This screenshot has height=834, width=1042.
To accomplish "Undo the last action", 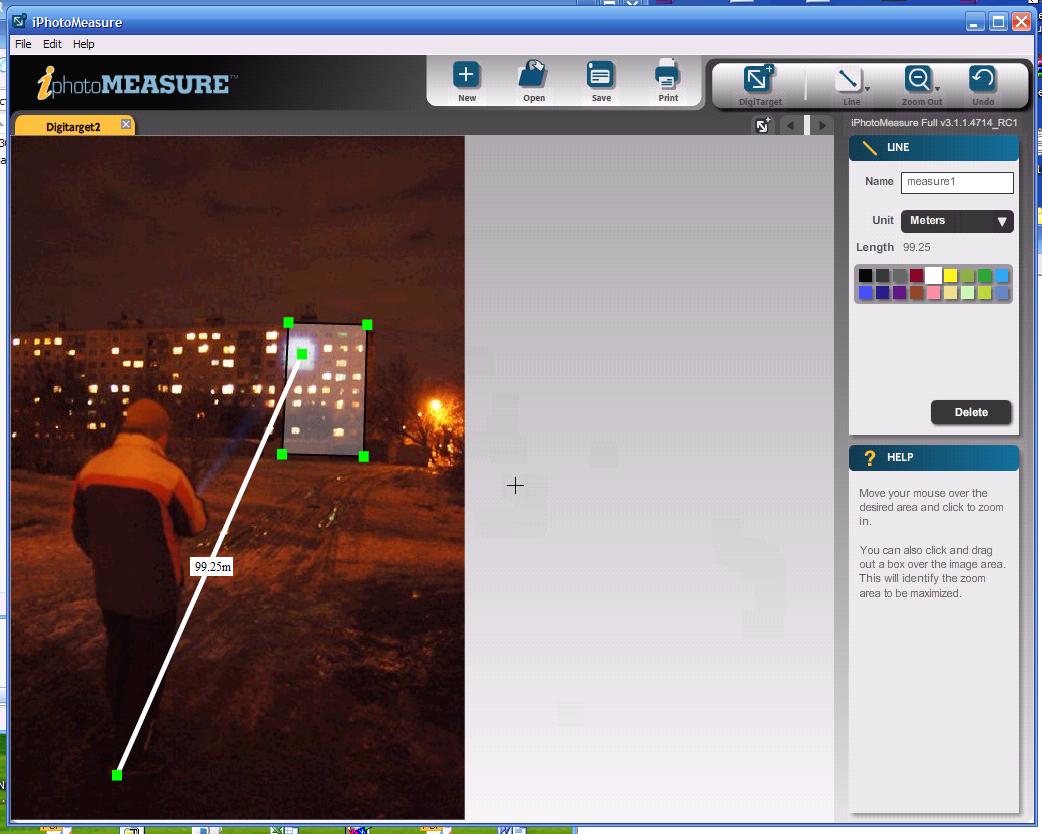I will [x=982, y=80].
